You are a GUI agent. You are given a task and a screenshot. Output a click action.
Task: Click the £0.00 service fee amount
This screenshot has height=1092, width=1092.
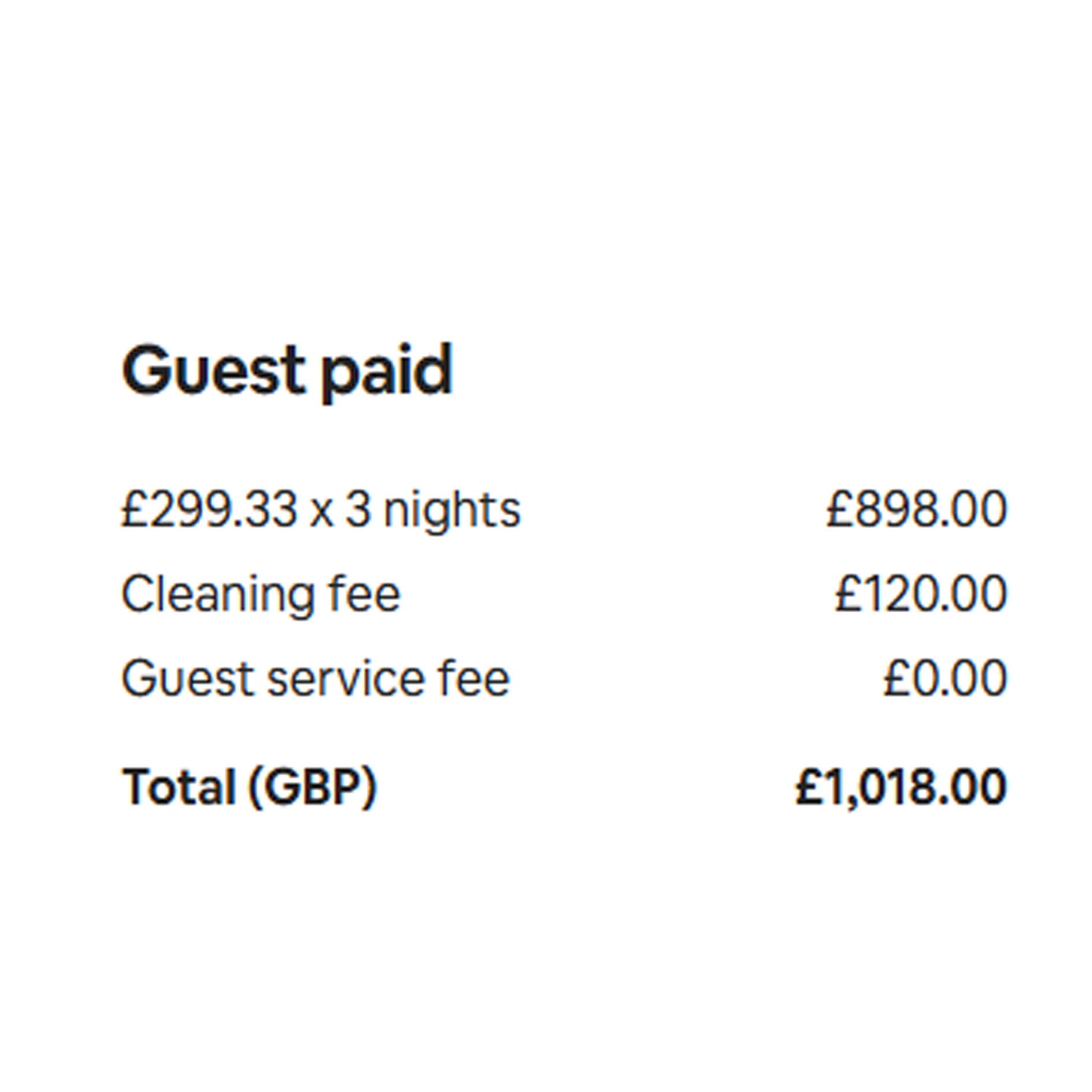[x=945, y=678]
